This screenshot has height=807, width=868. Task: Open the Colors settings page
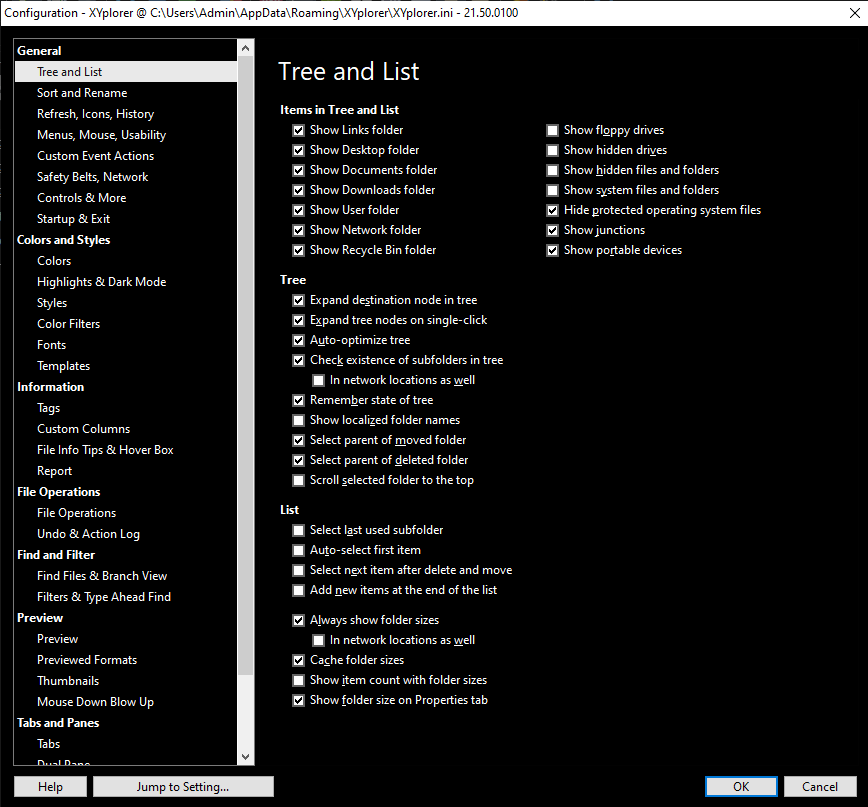pos(54,260)
